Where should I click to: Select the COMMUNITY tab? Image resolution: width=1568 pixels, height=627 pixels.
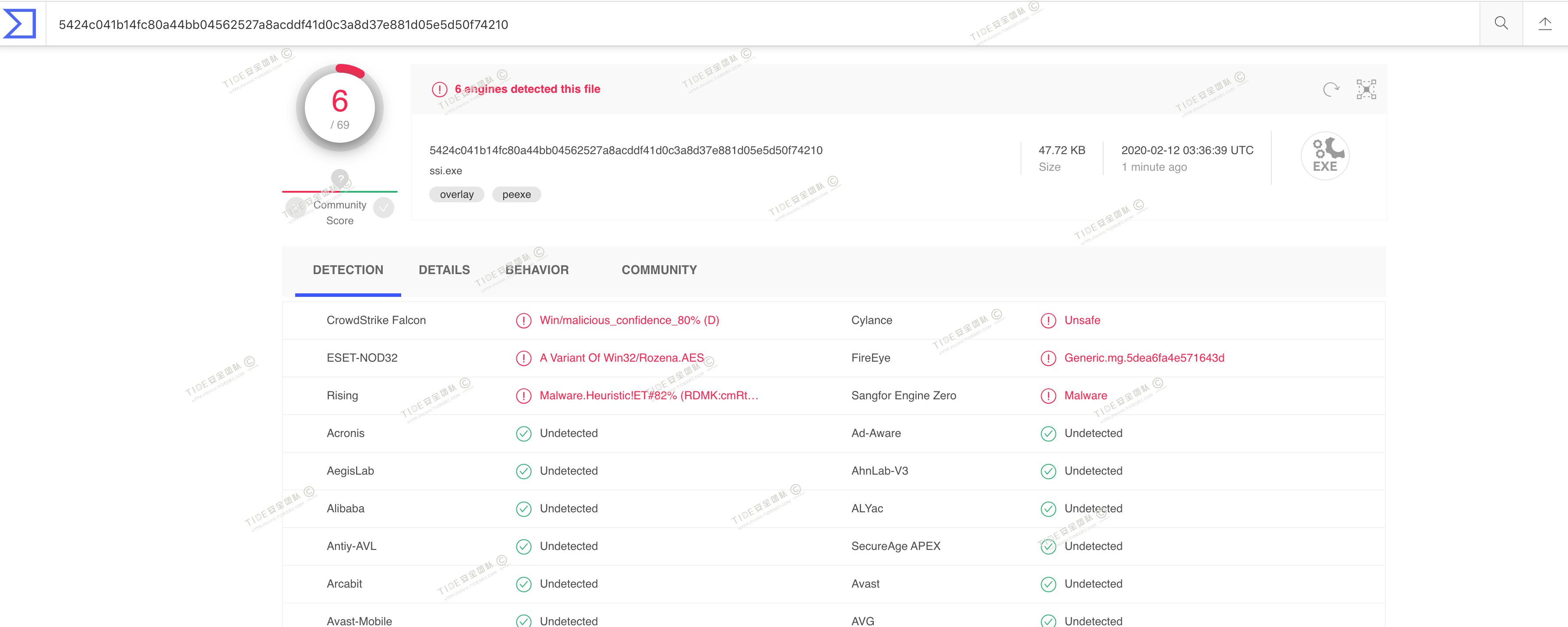coord(659,270)
